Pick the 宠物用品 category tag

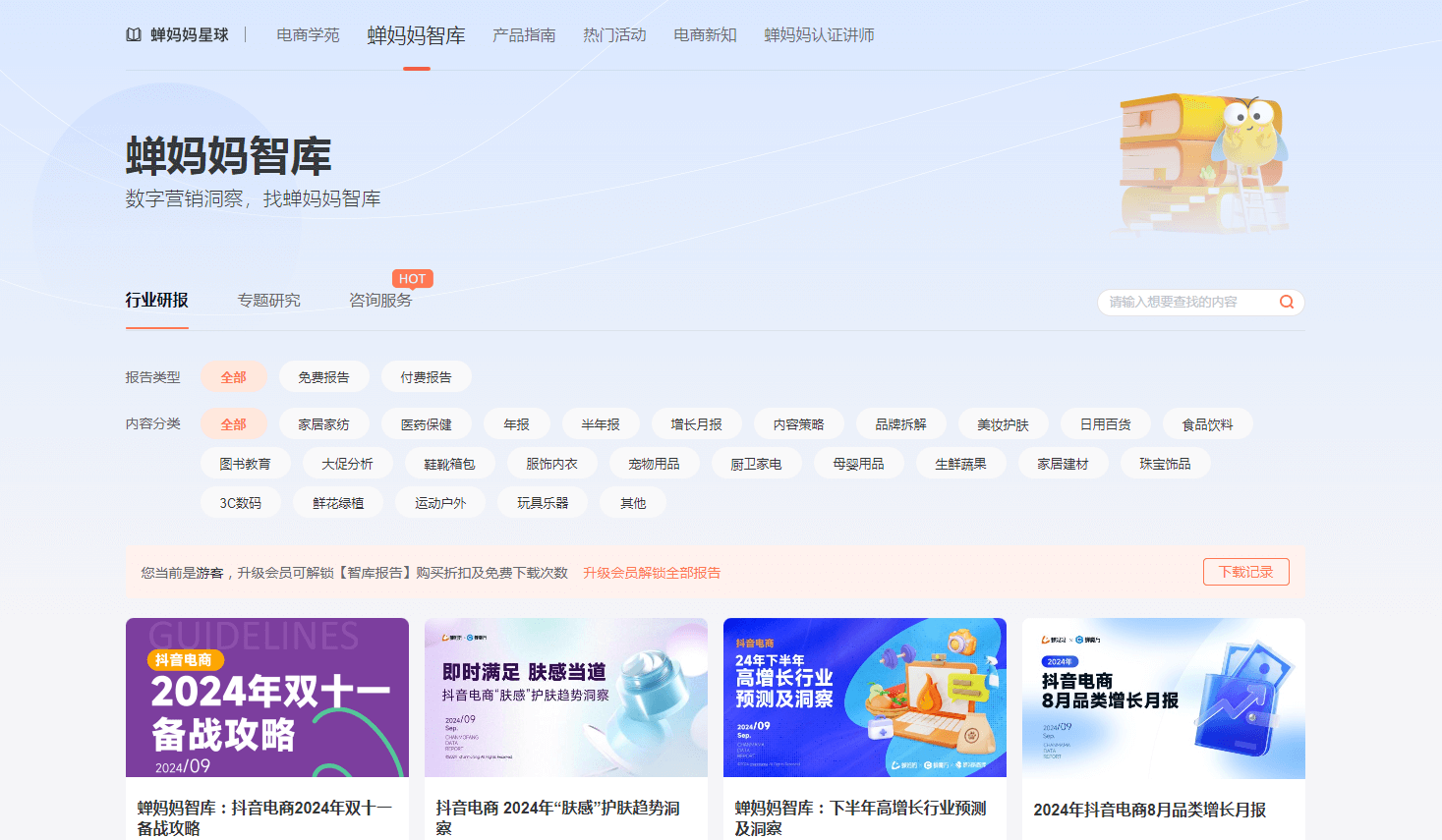(x=655, y=464)
